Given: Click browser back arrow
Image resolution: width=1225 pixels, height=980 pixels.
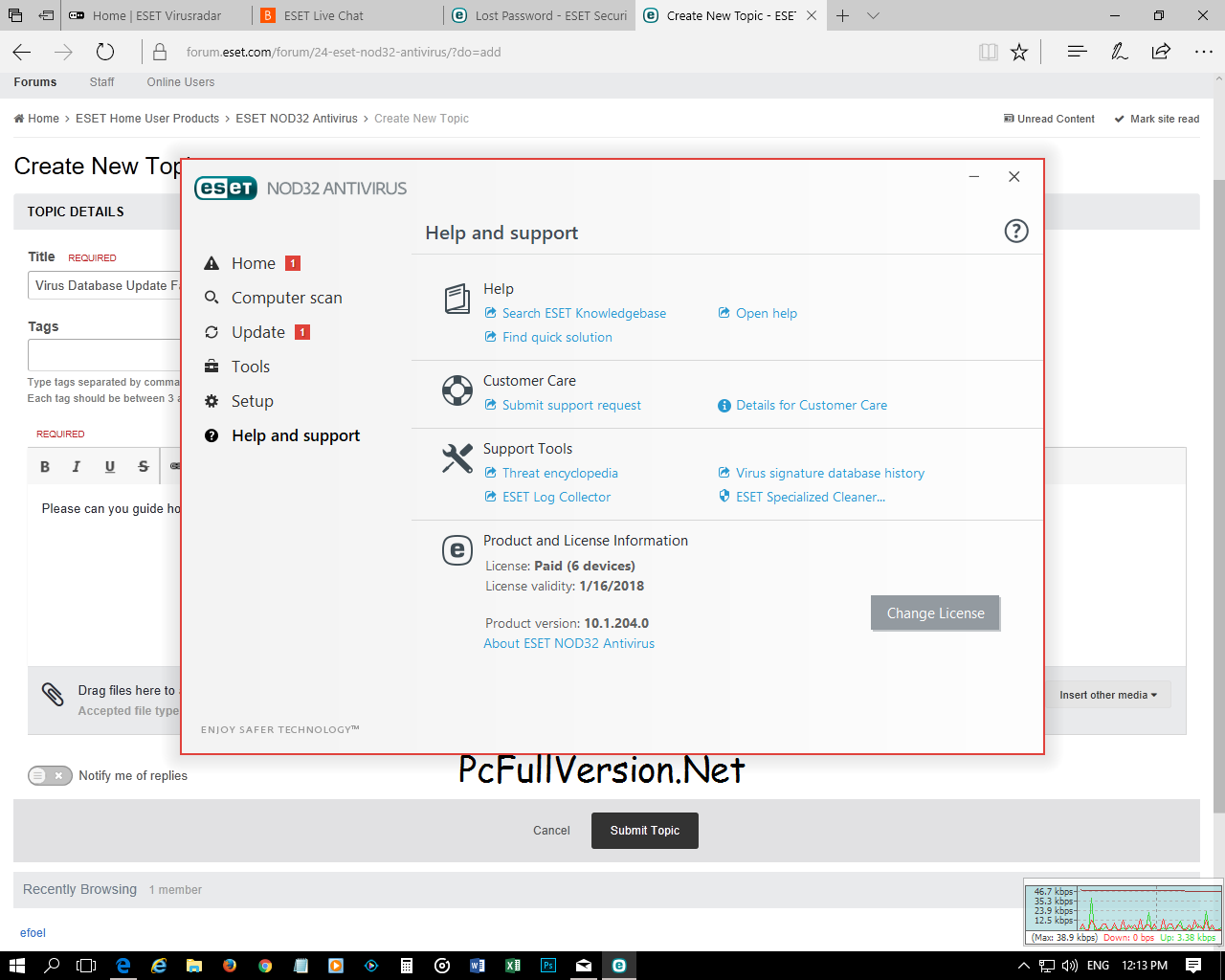Looking at the screenshot, I should pos(22,52).
